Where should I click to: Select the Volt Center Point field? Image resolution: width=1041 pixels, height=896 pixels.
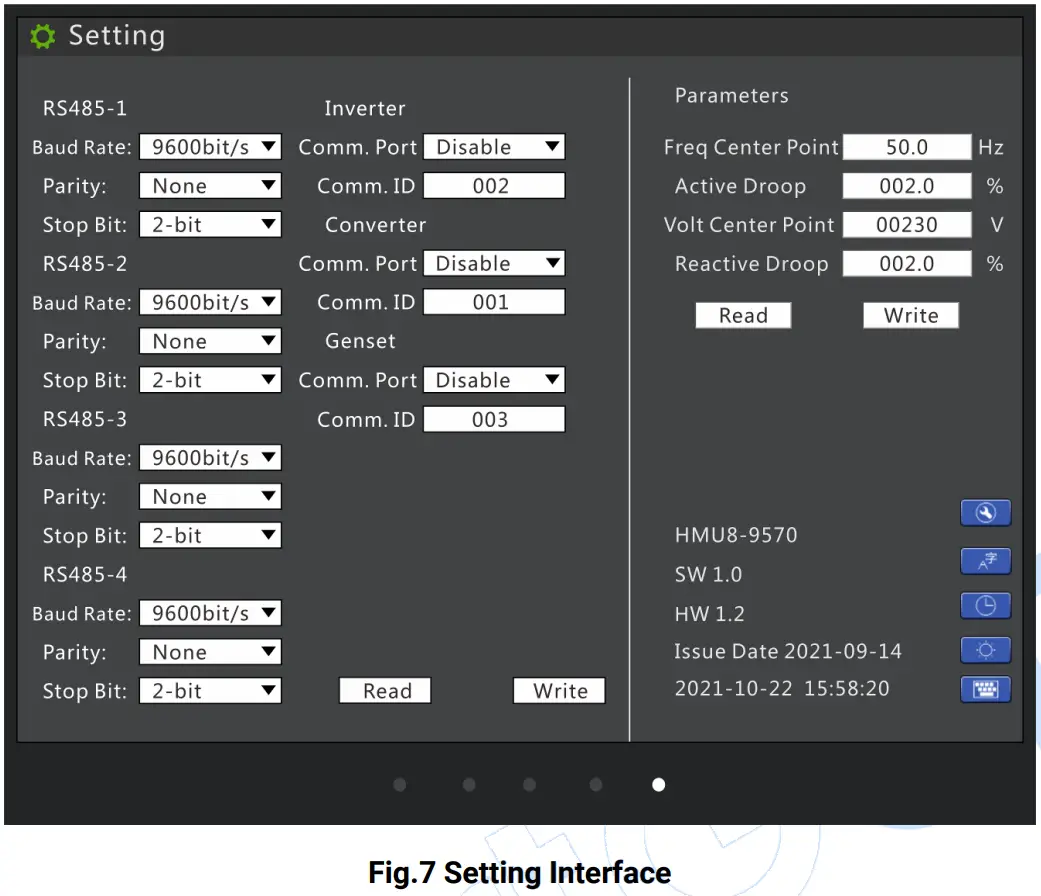click(906, 225)
